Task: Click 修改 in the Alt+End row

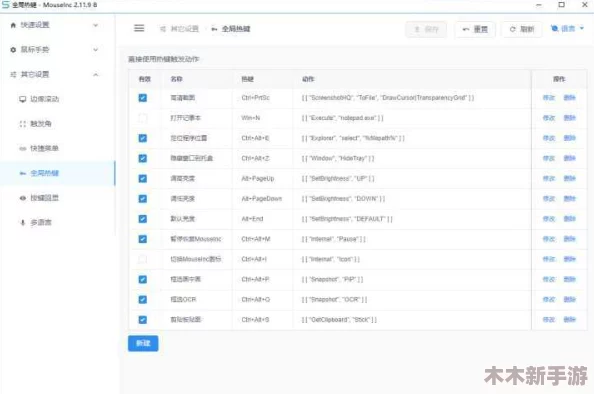Action: tap(549, 219)
